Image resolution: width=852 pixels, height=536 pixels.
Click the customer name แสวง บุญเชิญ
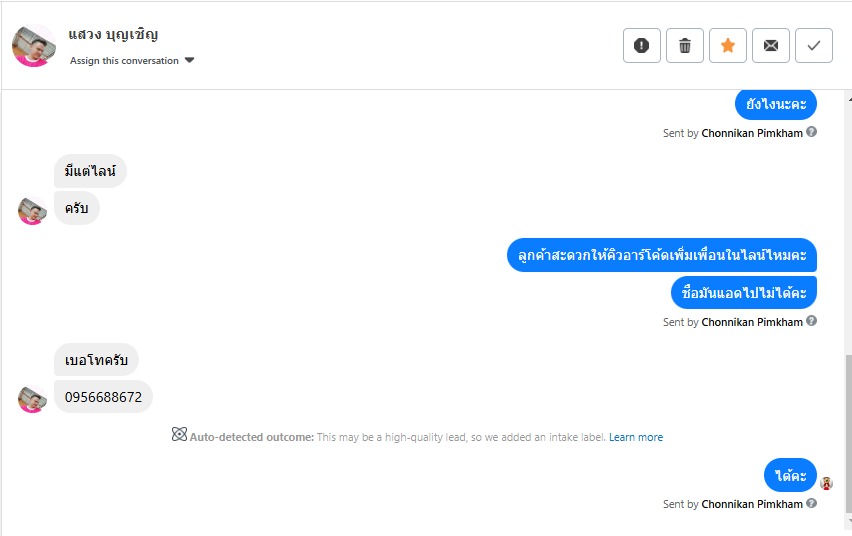113,35
